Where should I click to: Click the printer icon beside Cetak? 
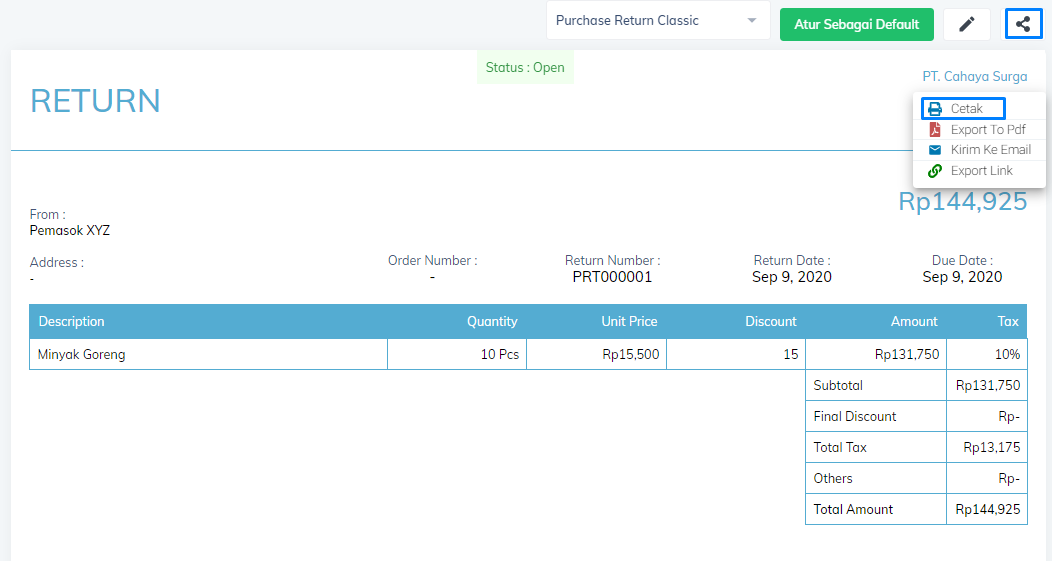tap(935, 109)
